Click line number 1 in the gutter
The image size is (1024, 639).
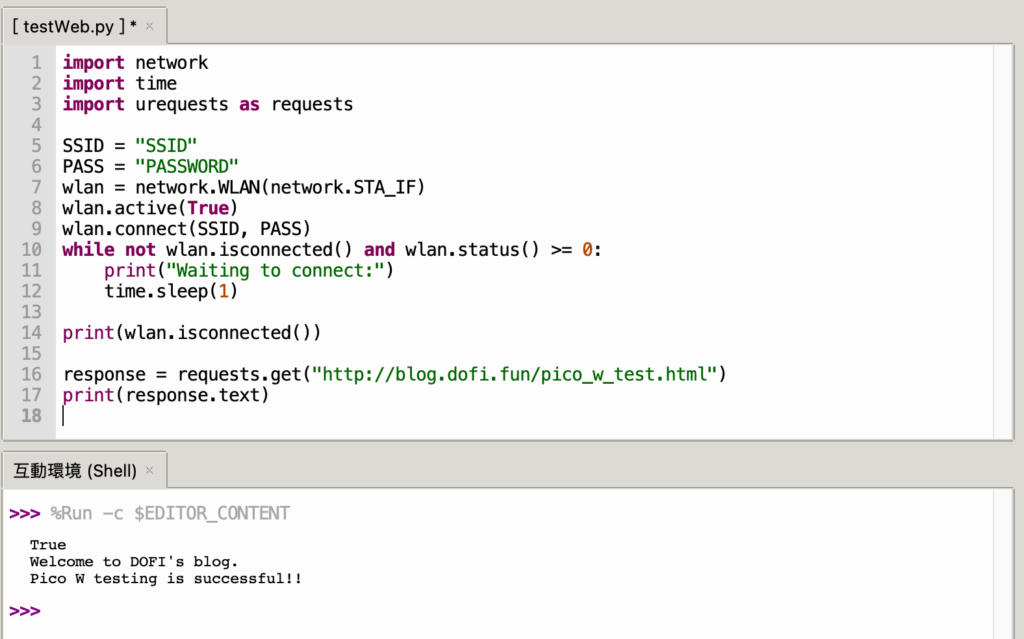tap(36, 62)
